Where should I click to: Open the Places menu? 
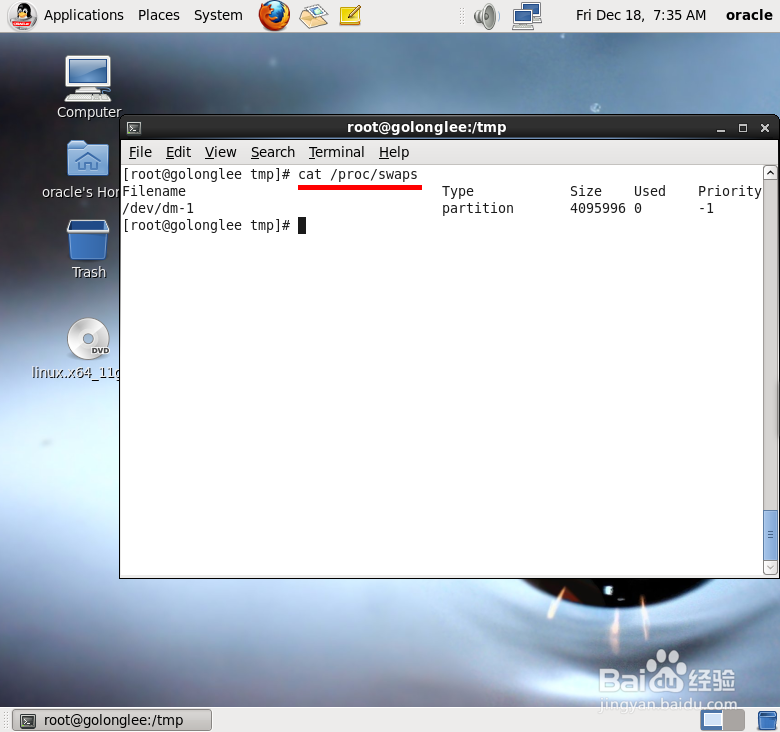pos(159,15)
